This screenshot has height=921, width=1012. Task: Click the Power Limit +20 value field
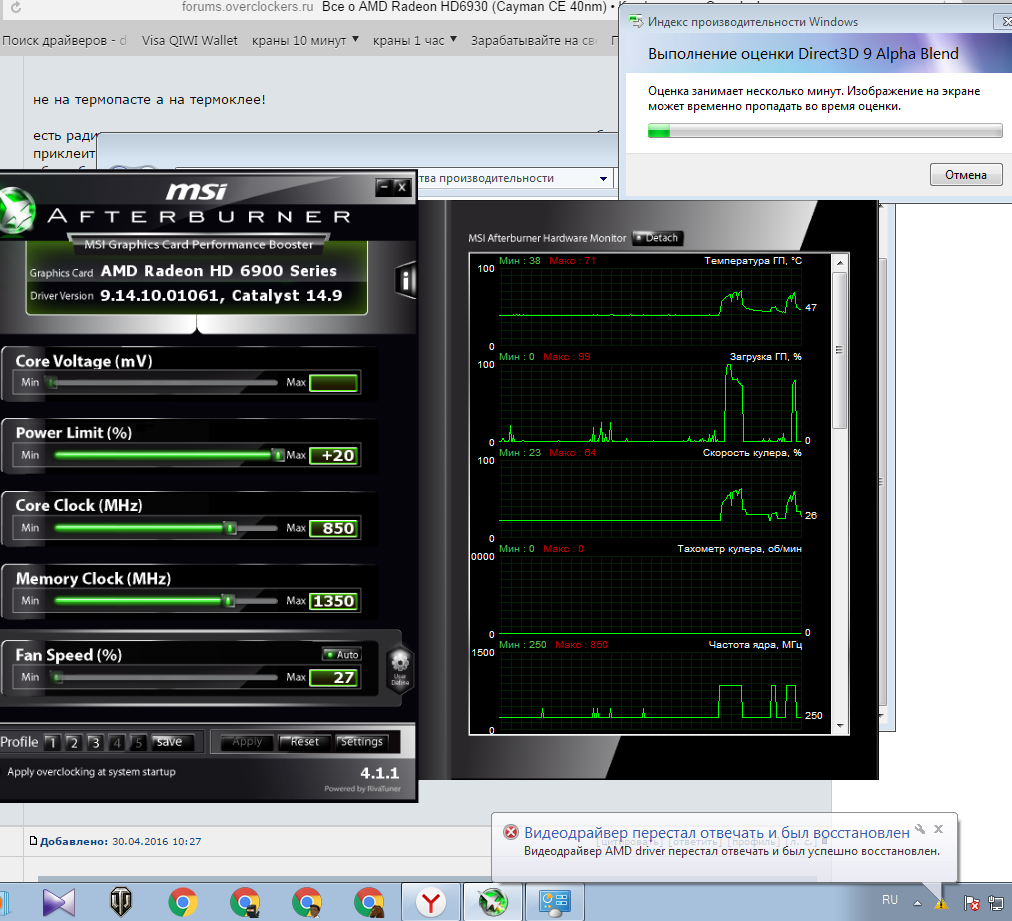(333, 455)
